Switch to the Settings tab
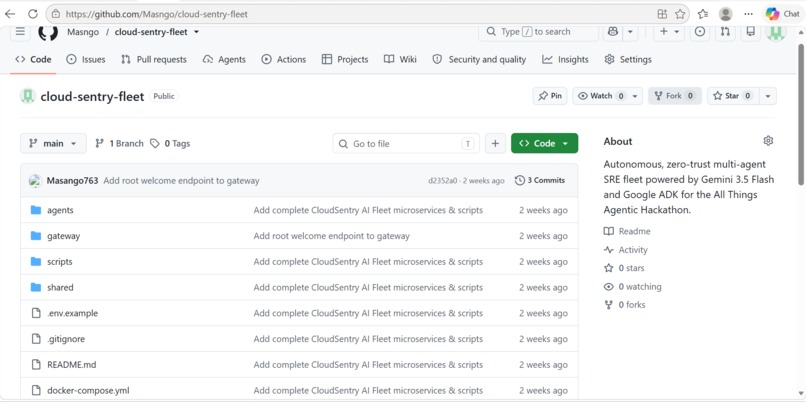This screenshot has width=806, height=402. (628, 60)
